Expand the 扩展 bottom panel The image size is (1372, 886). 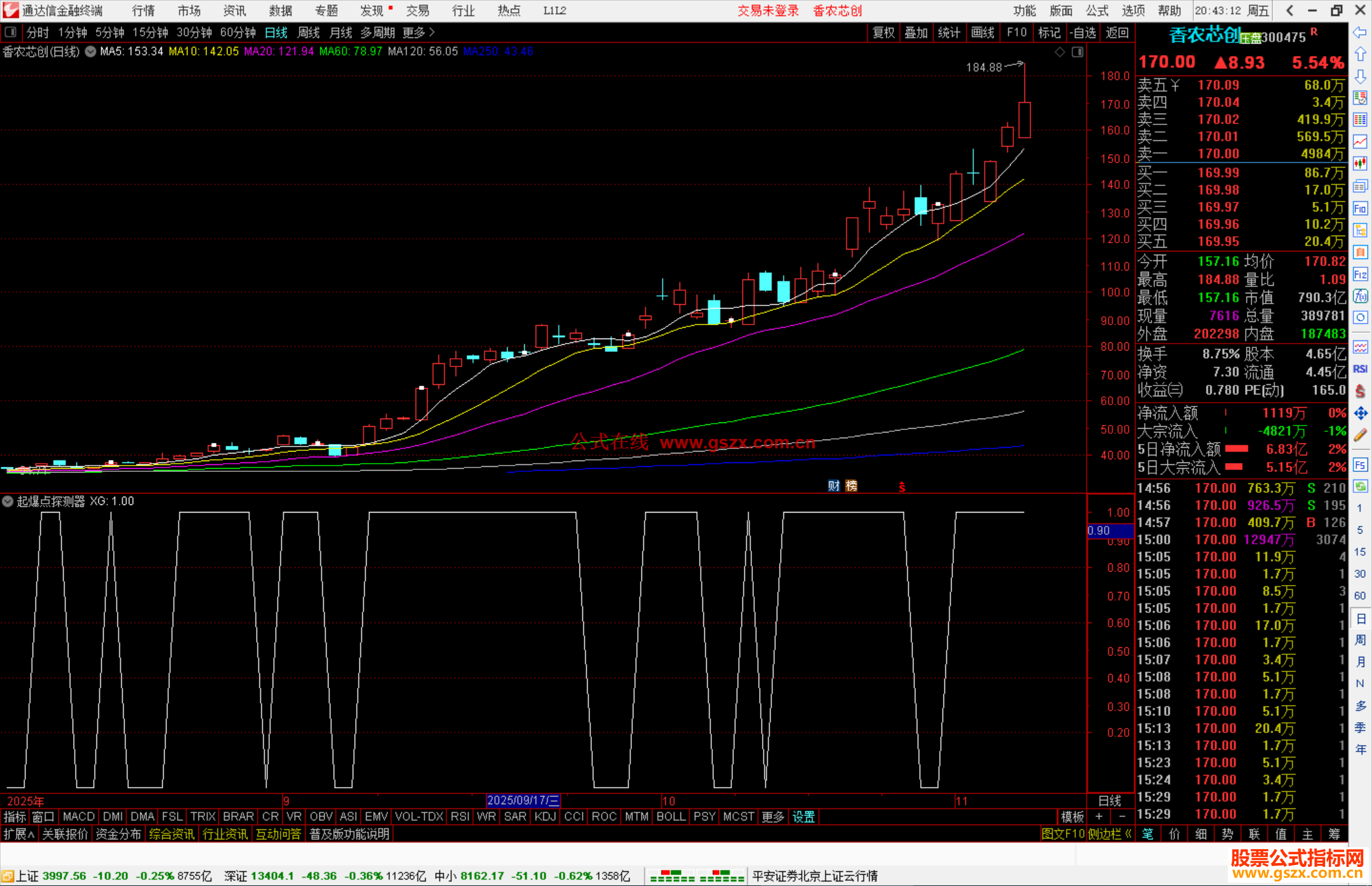point(19,834)
